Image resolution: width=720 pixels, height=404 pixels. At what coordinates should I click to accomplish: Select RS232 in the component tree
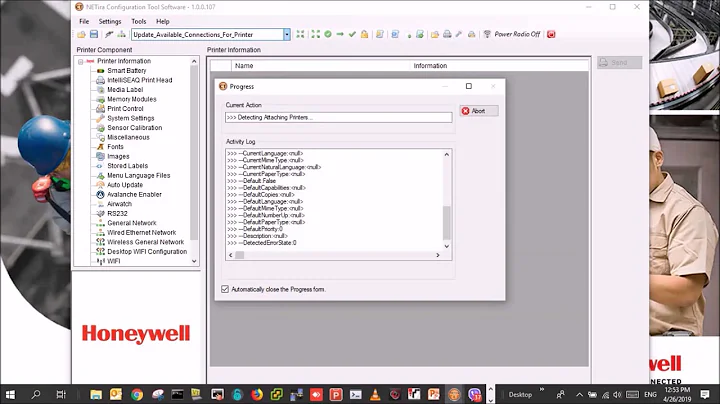(x=117, y=213)
